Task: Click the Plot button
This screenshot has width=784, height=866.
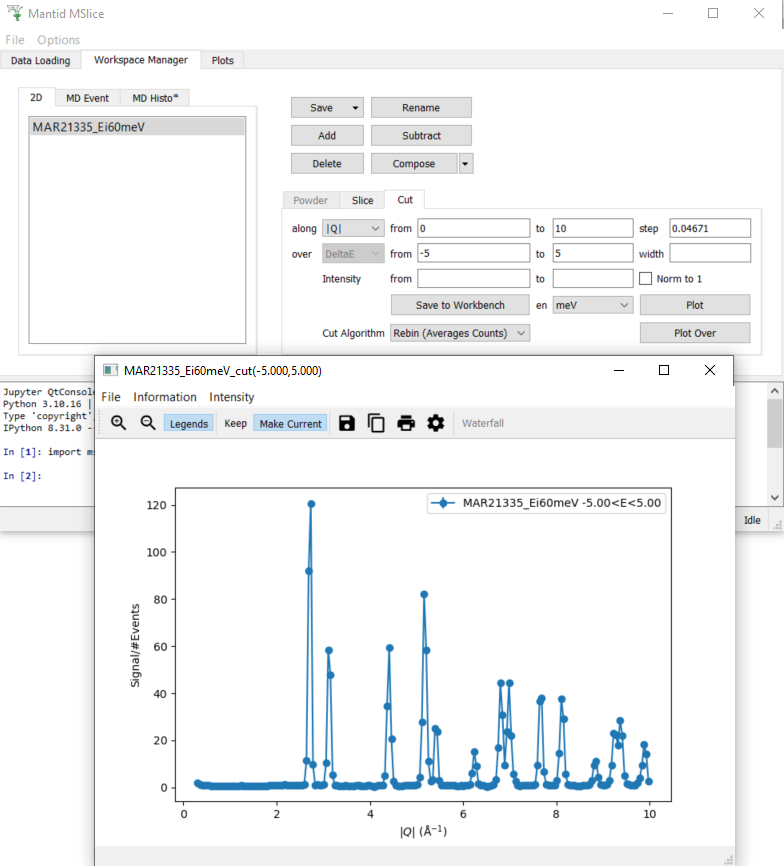Action: (x=695, y=305)
